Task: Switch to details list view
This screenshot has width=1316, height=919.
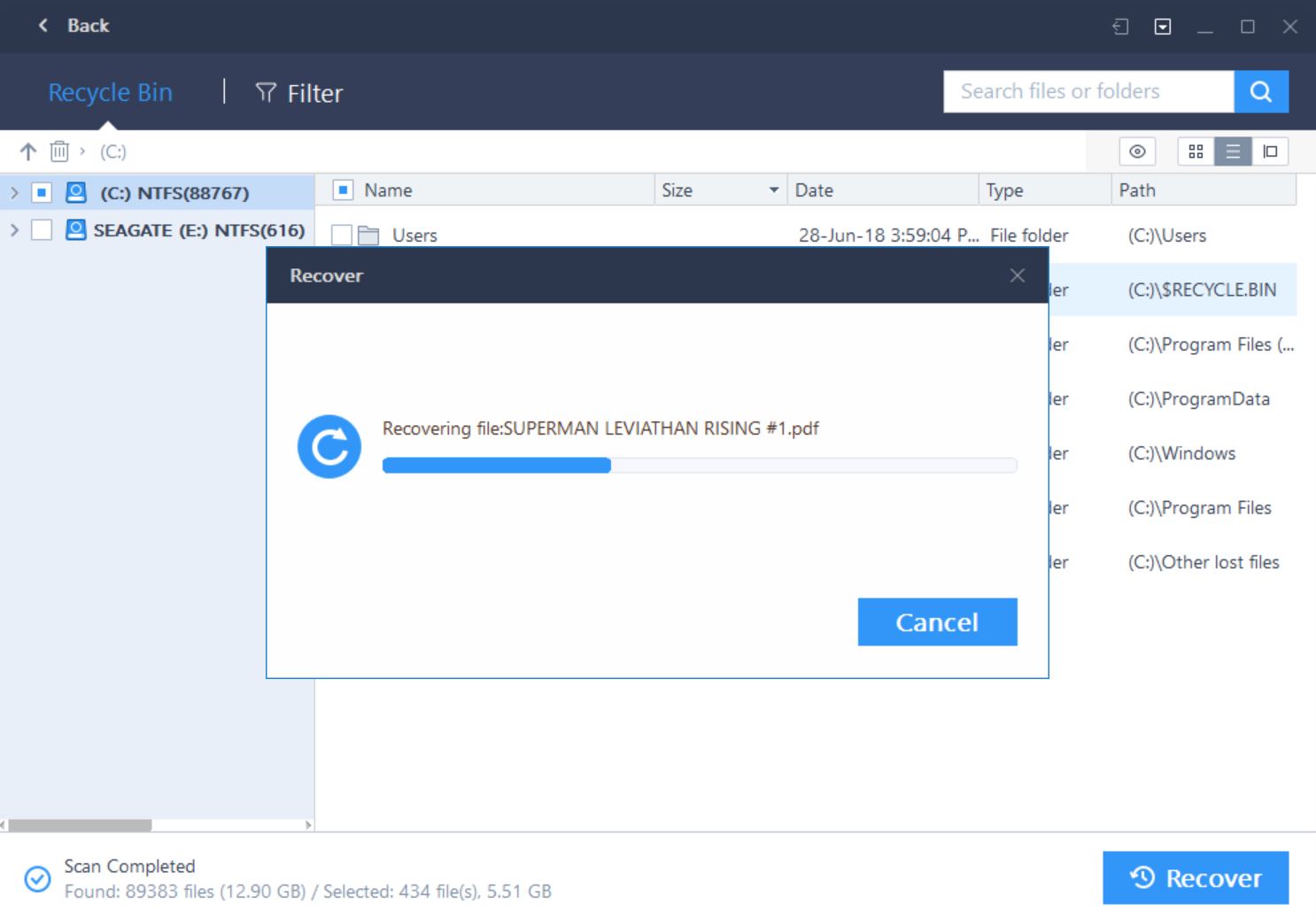Action: click(x=1233, y=151)
